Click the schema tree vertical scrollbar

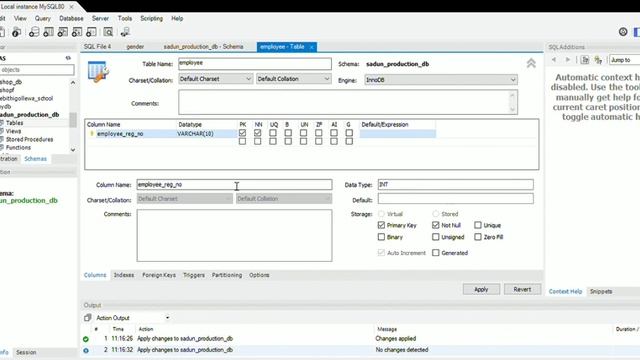click(x=73, y=120)
